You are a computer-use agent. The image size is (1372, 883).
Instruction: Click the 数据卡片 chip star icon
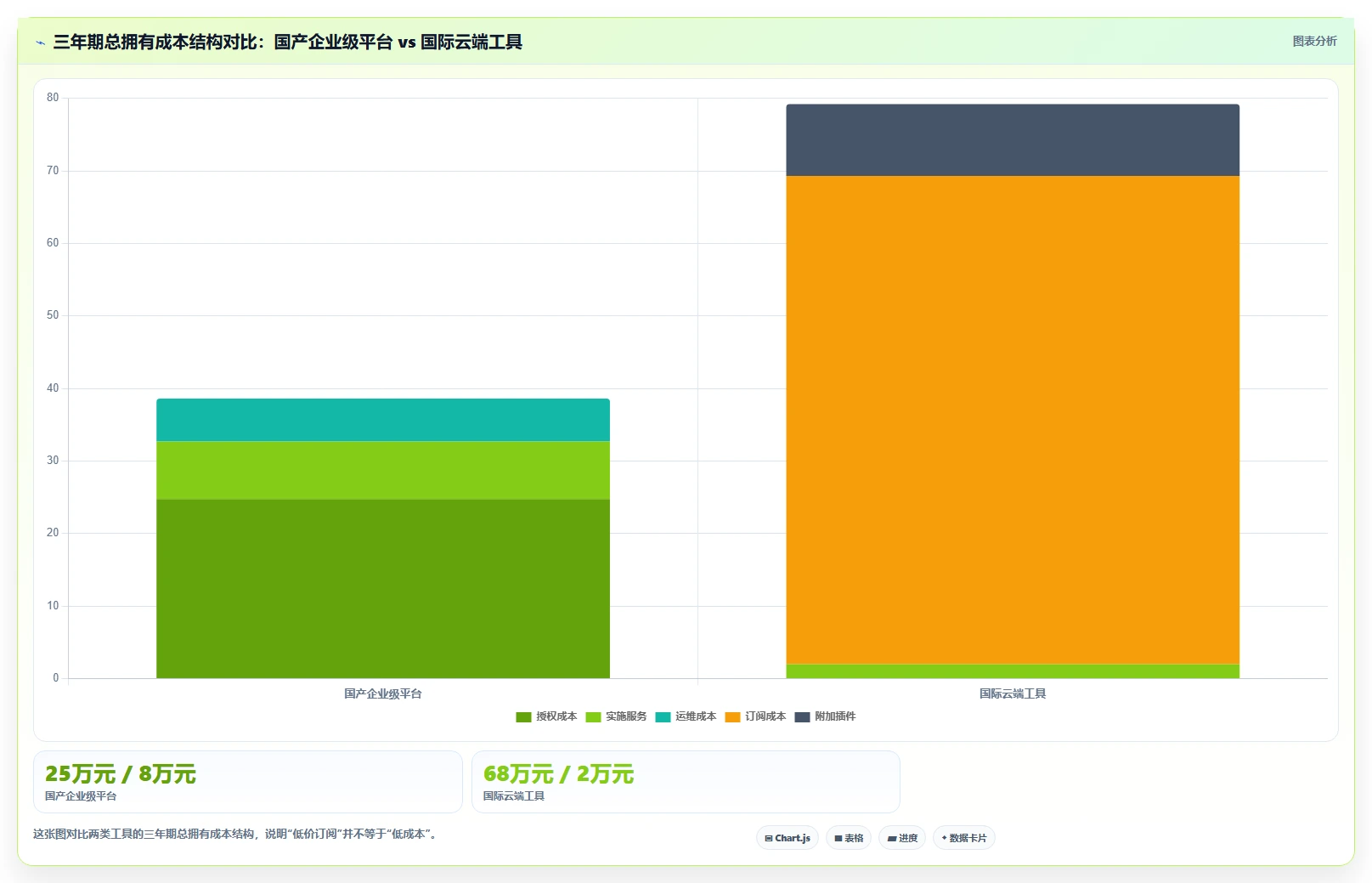tap(944, 838)
